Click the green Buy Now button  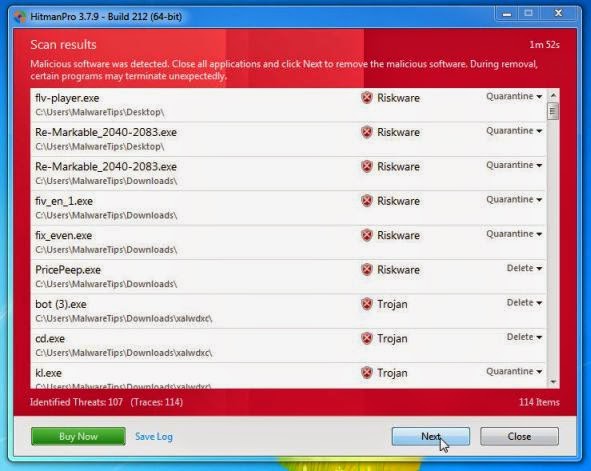point(78,436)
